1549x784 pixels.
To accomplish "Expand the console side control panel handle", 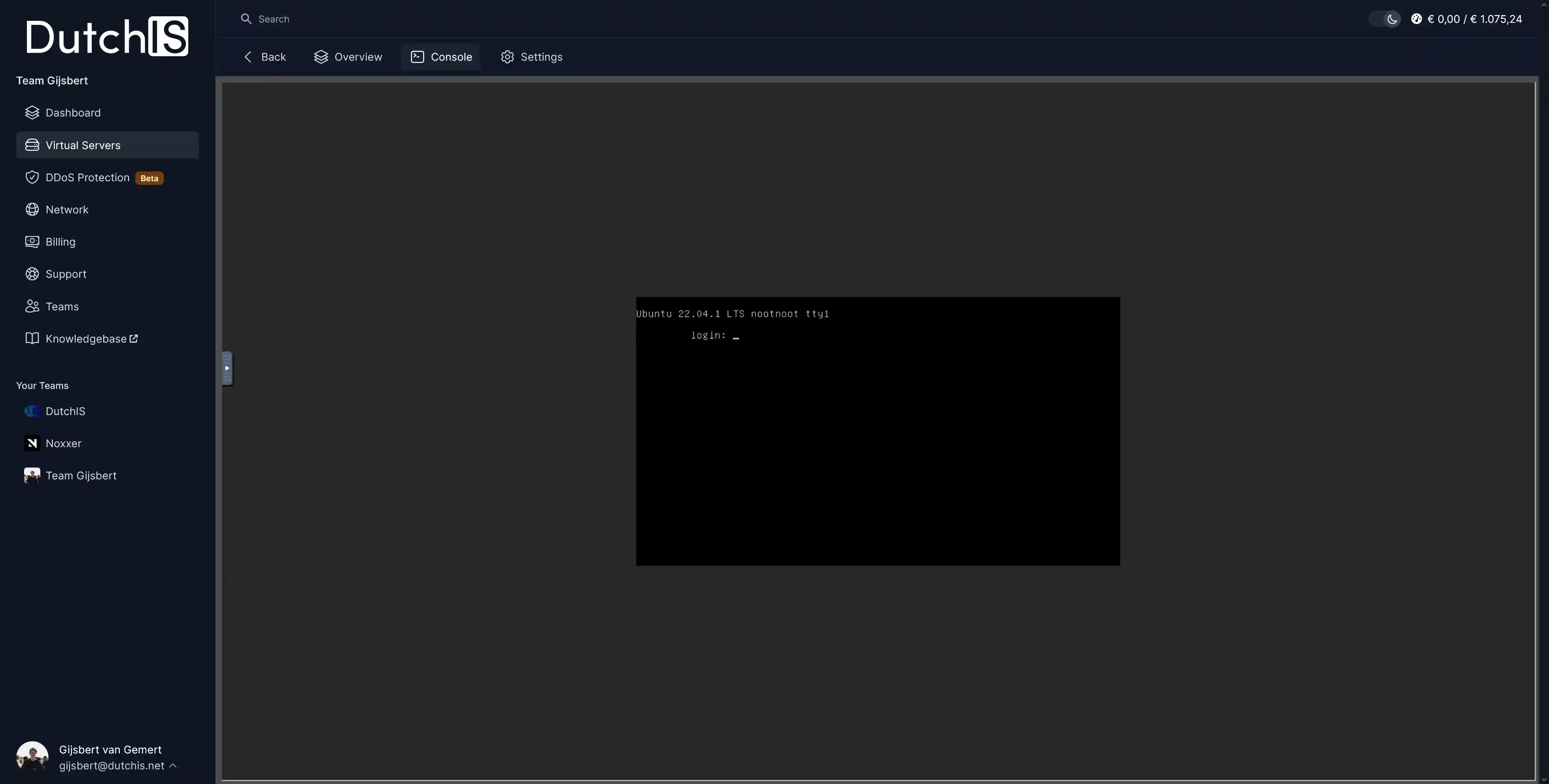I will [227, 368].
